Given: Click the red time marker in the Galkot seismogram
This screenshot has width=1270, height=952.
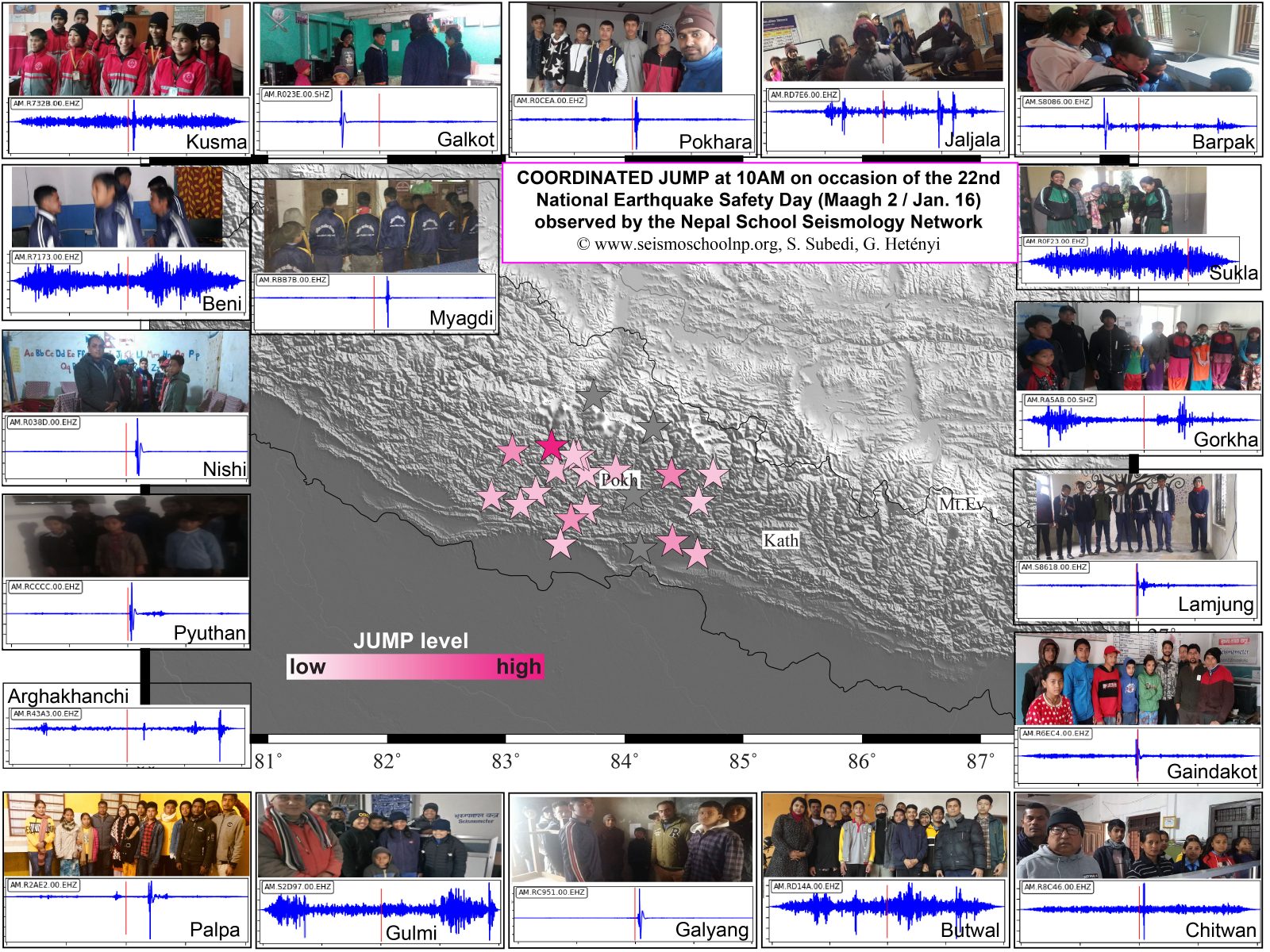Looking at the screenshot, I should click(379, 119).
